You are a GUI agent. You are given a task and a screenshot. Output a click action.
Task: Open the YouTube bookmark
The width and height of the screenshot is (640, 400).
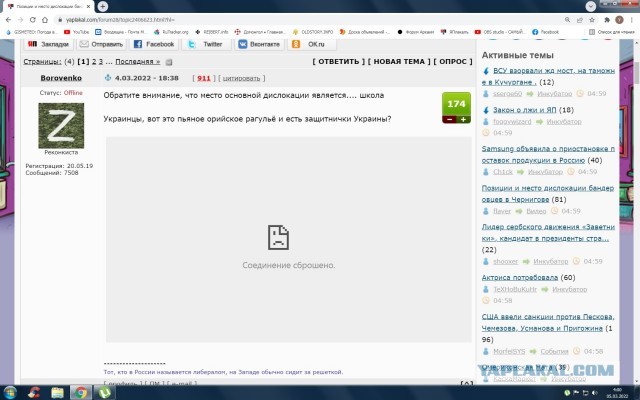76,32
